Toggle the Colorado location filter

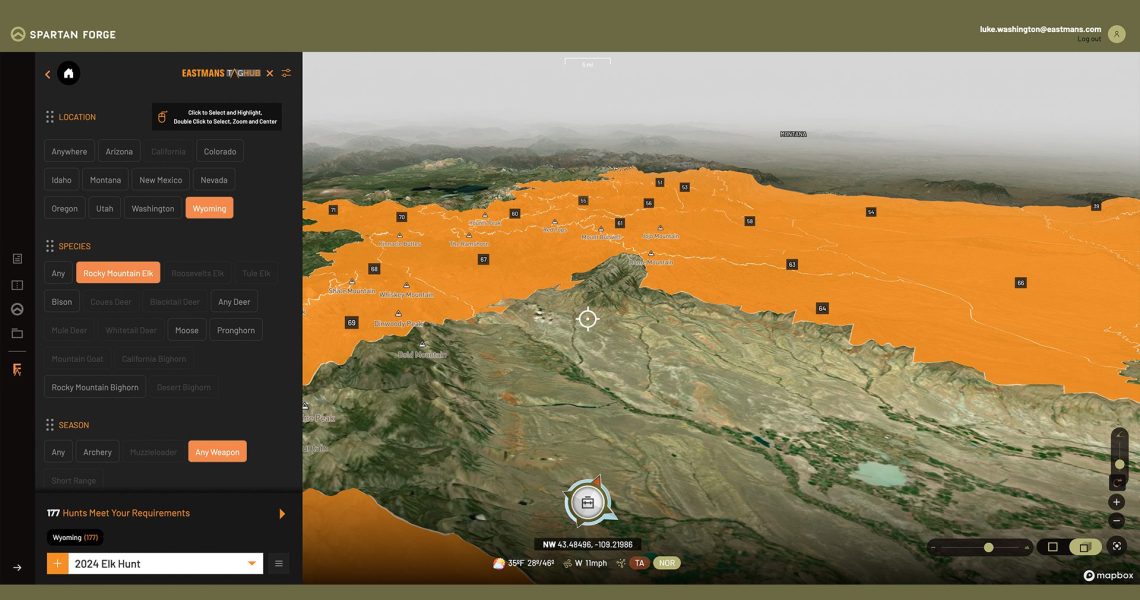pyautogui.click(x=220, y=152)
